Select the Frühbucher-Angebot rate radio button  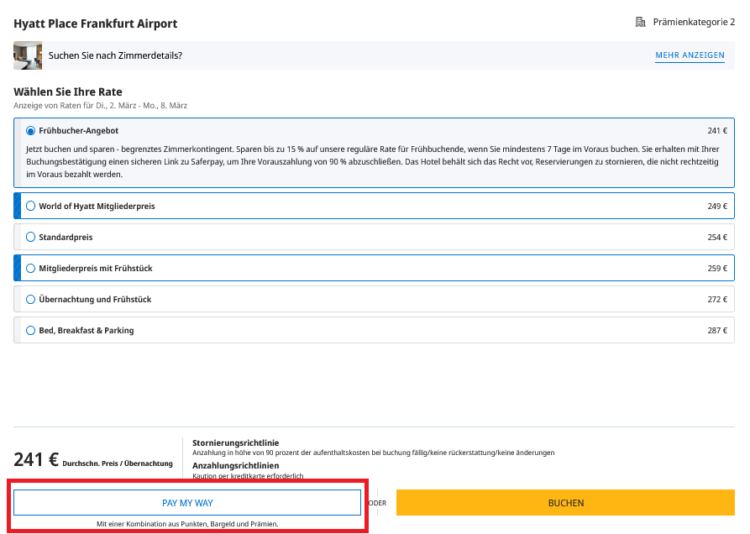31,131
